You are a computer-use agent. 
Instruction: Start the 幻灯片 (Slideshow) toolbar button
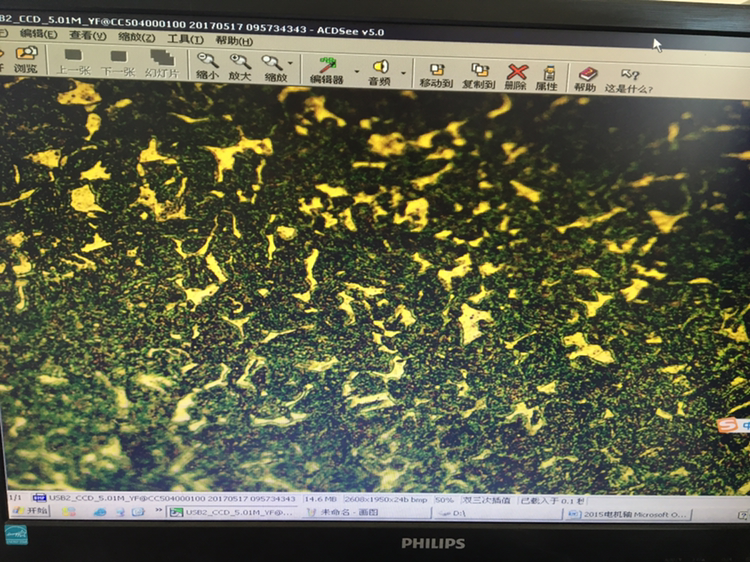162,65
